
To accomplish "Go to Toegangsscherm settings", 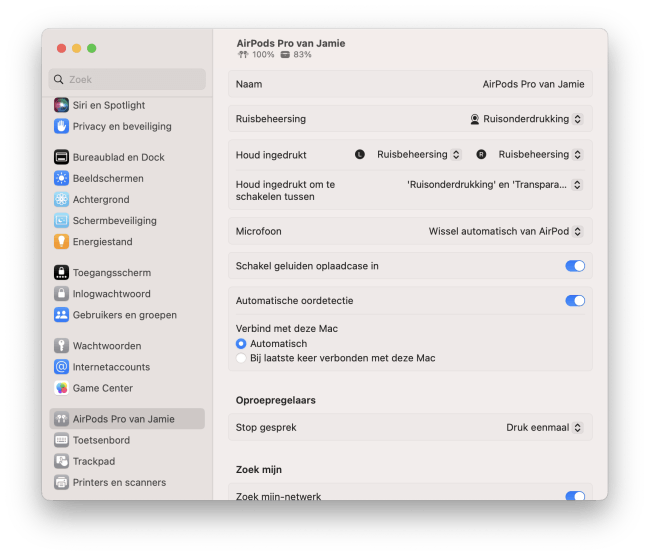I will click(x=112, y=272).
